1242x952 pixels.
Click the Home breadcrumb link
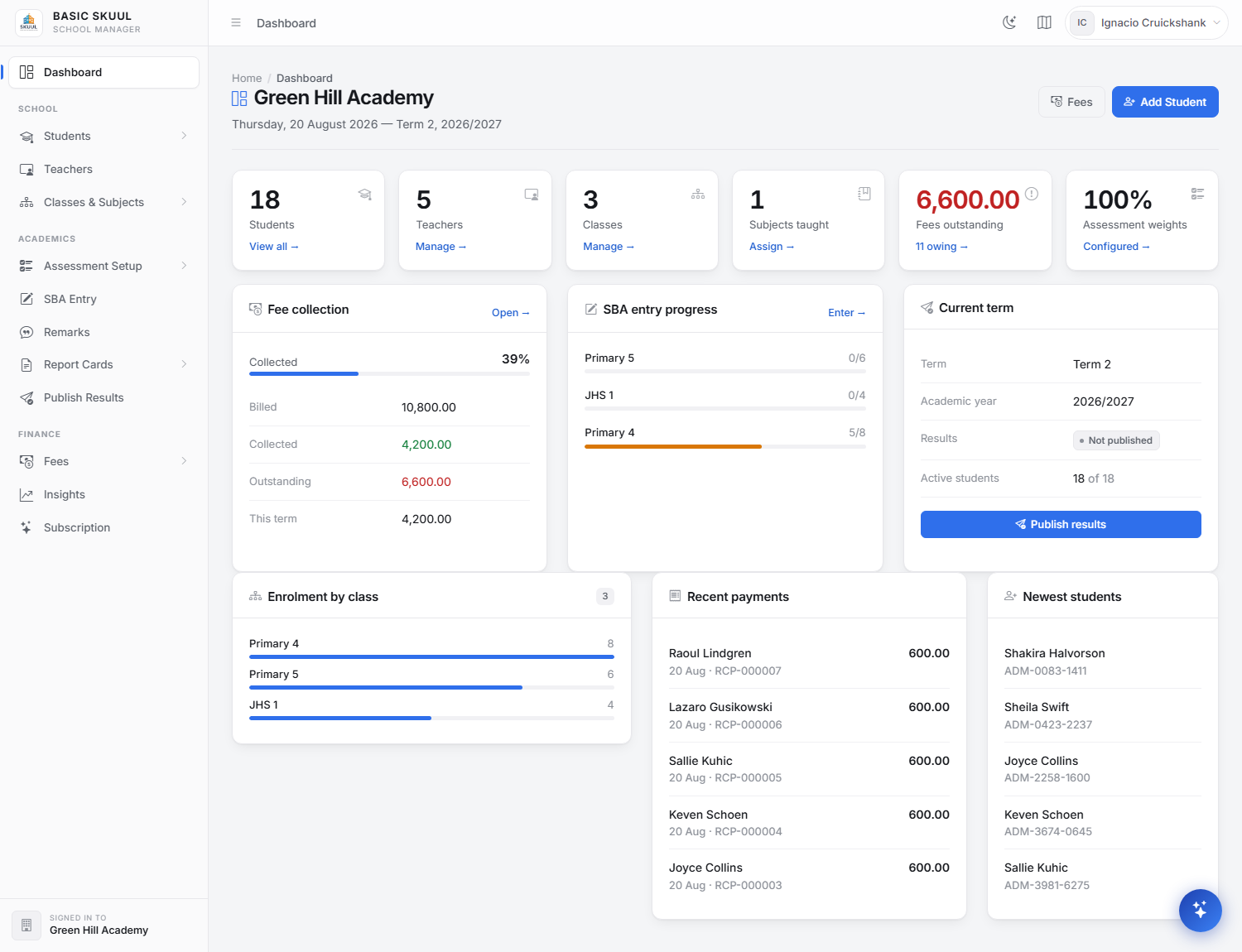pos(247,78)
